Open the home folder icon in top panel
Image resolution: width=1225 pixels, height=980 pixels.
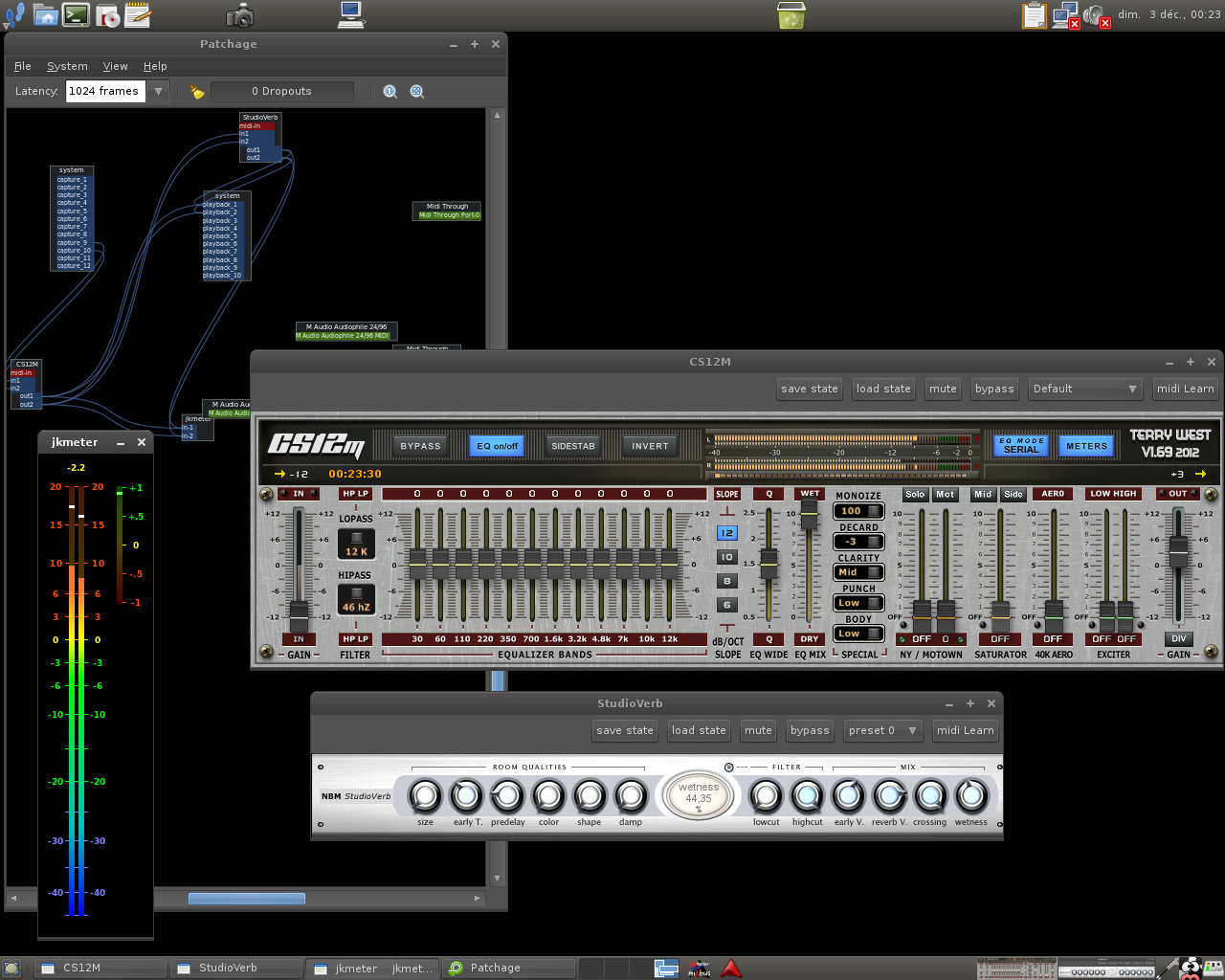[x=45, y=15]
